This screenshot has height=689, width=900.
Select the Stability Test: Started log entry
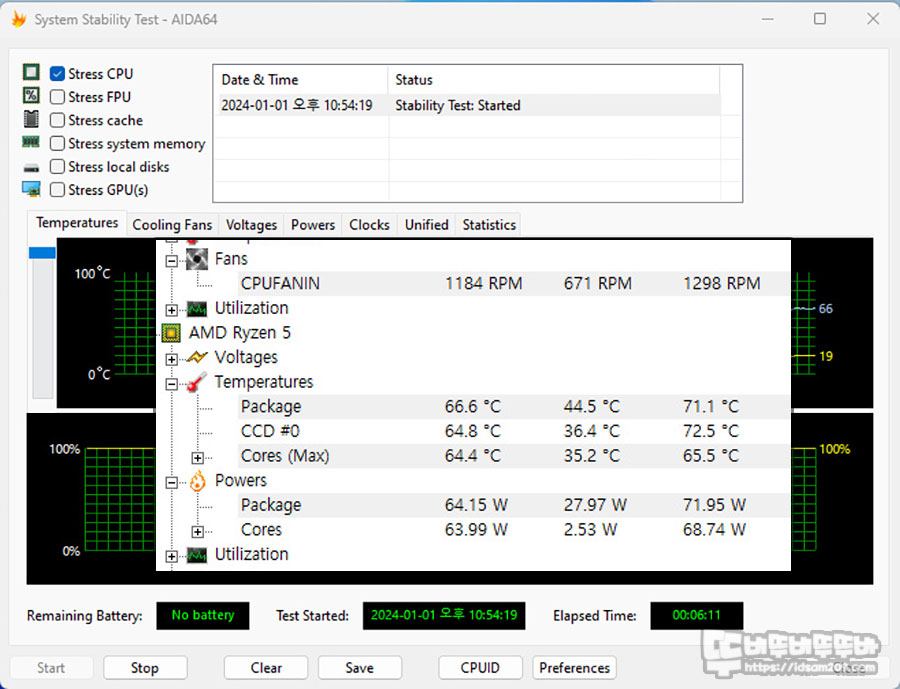(469, 105)
